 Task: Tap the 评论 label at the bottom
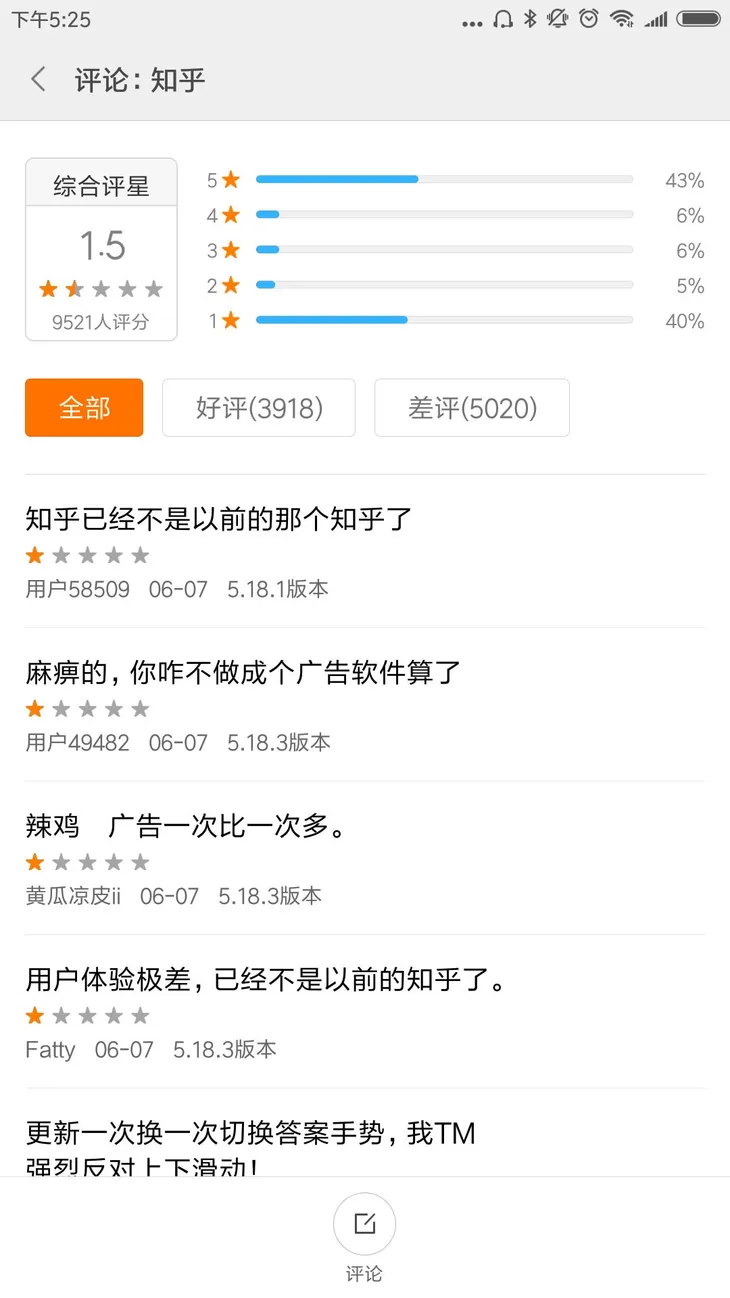click(364, 1274)
